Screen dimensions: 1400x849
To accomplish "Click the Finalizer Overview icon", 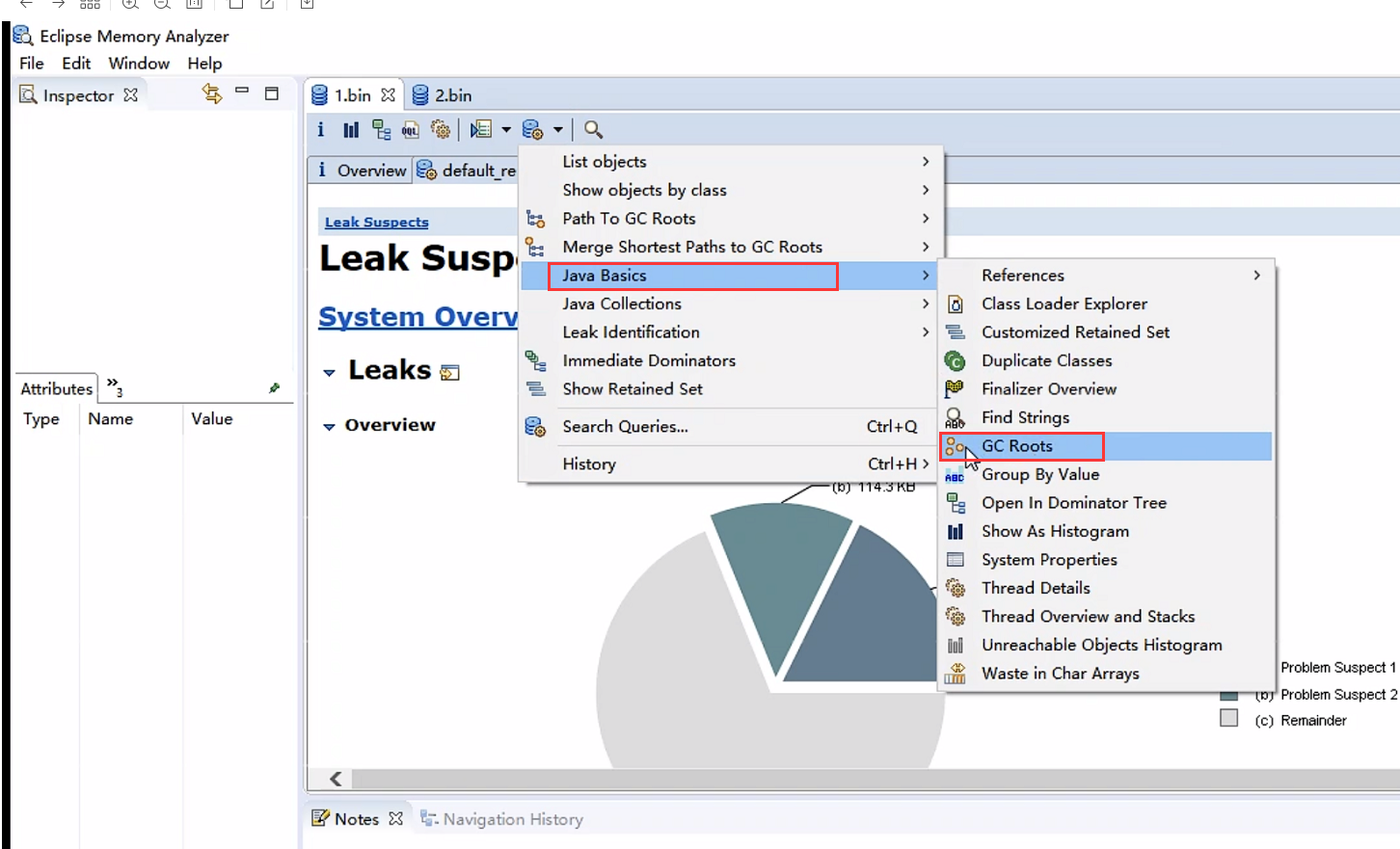I will point(955,389).
